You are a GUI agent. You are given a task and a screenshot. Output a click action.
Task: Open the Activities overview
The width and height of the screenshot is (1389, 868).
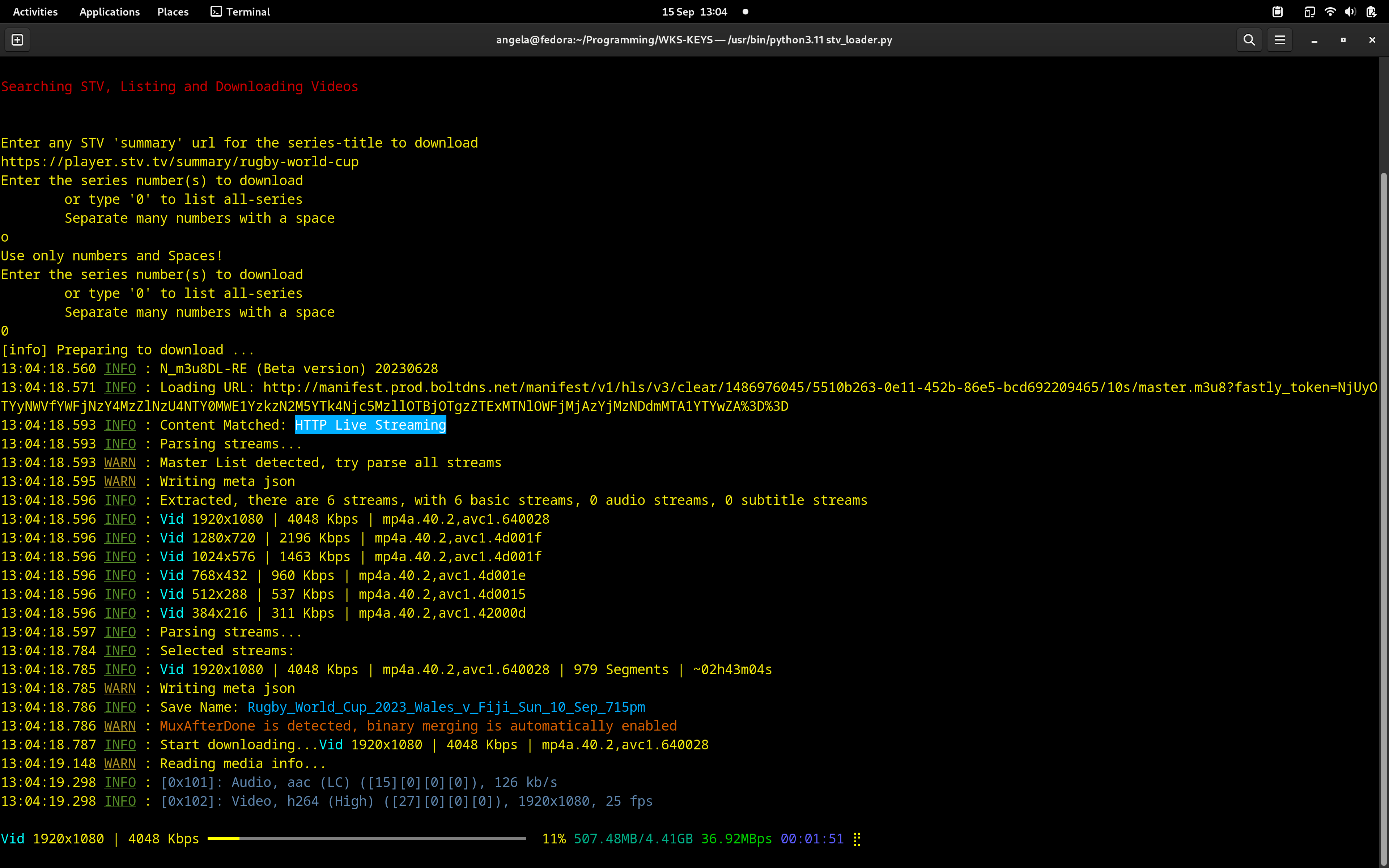pos(35,12)
